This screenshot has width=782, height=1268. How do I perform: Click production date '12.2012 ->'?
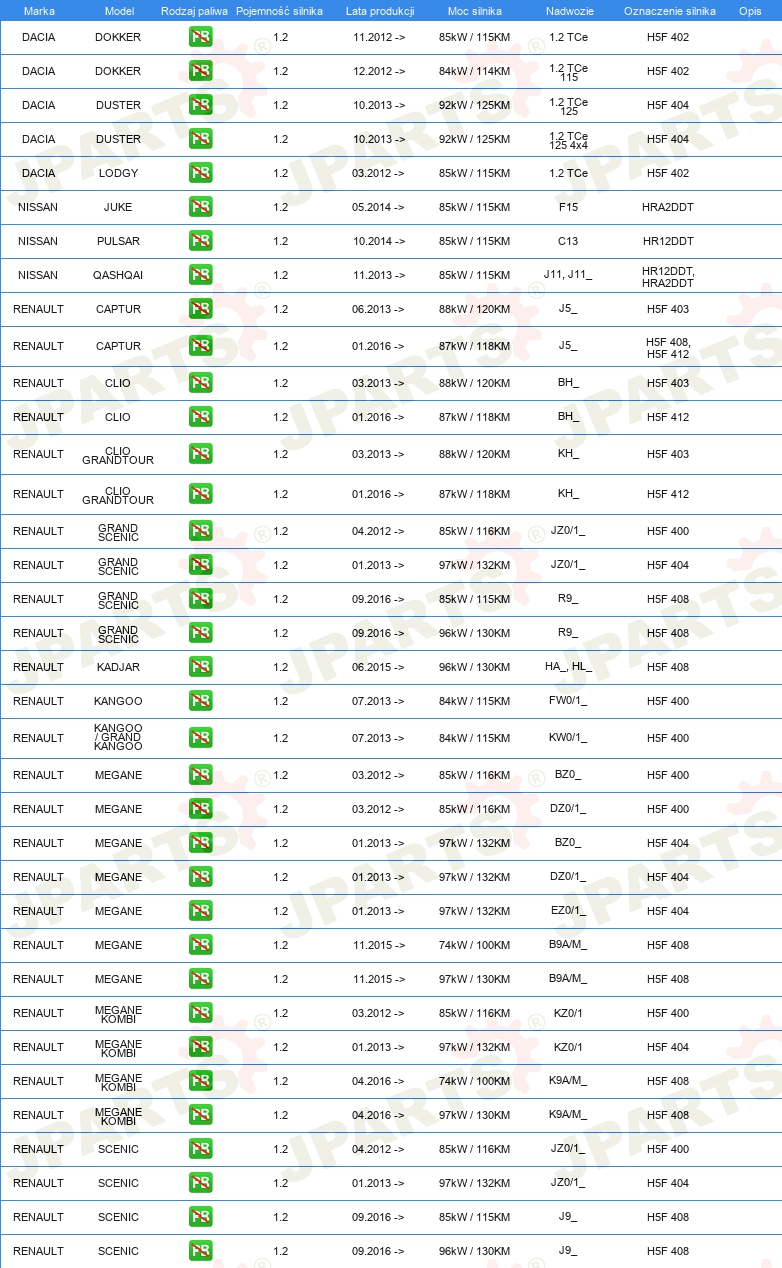pos(379,71)
